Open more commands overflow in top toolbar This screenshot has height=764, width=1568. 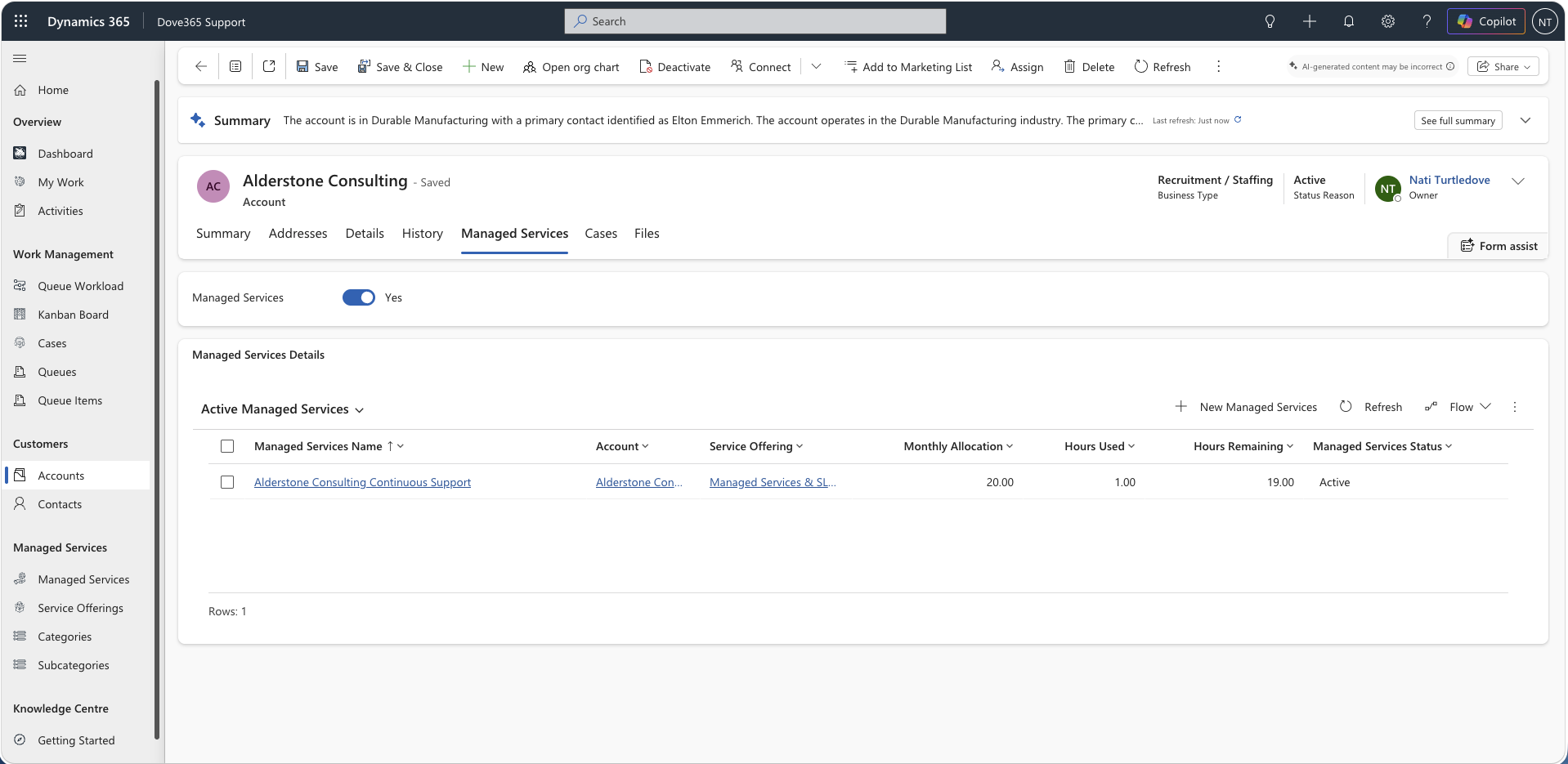coord(1218,66)
